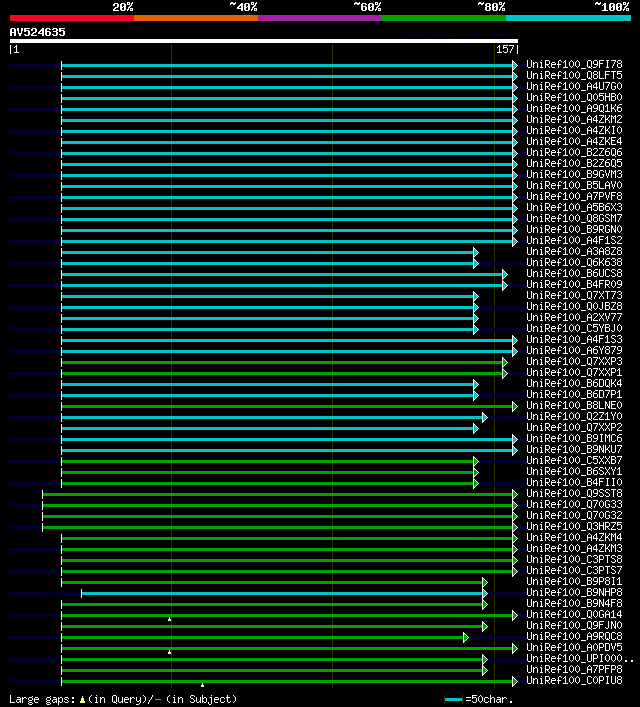Open the UniRef100_B2Z6Q6 entry
Screen dimensions: 640x707
point(574,152)
